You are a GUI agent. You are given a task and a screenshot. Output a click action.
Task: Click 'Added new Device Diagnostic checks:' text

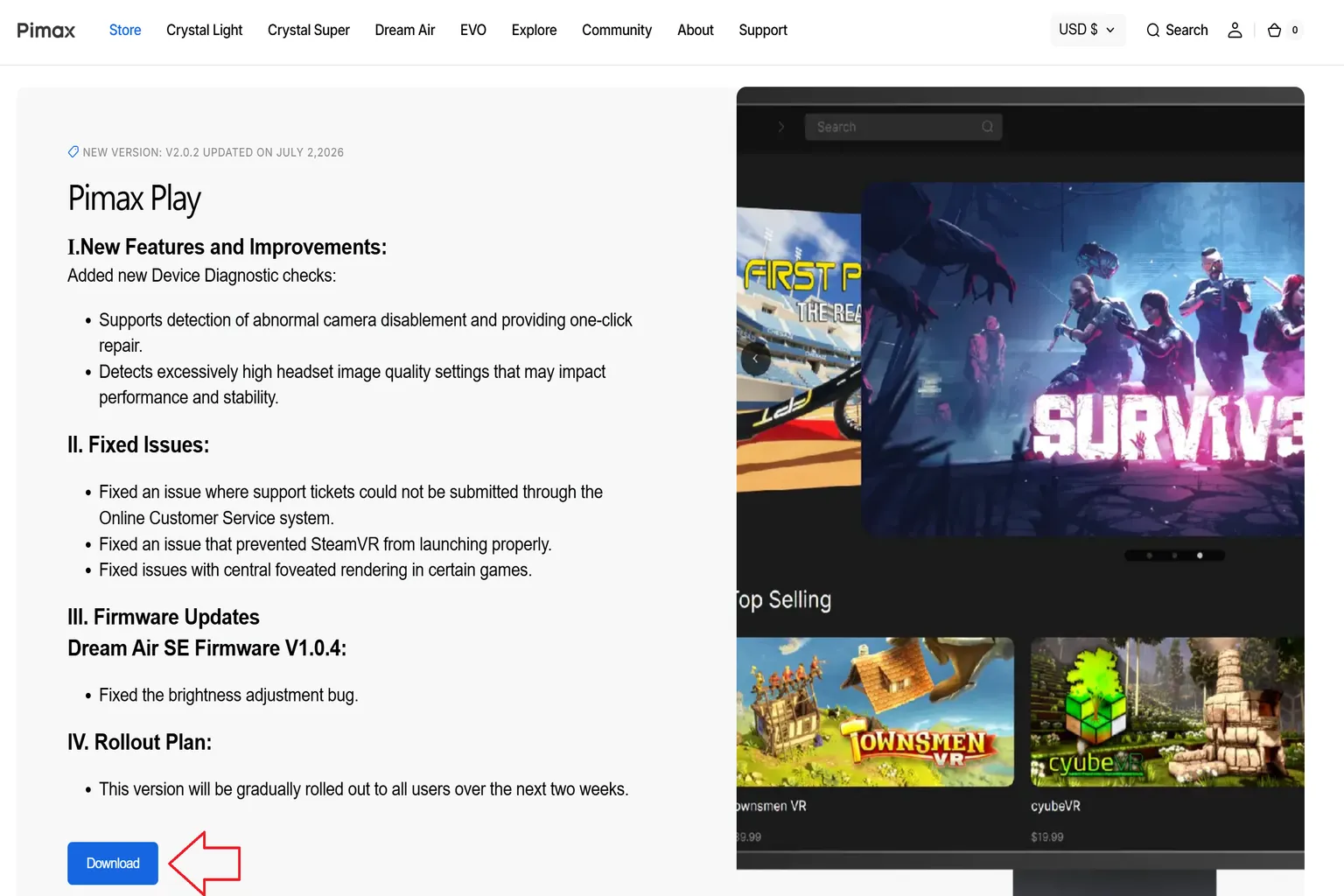tap(202, 276)
